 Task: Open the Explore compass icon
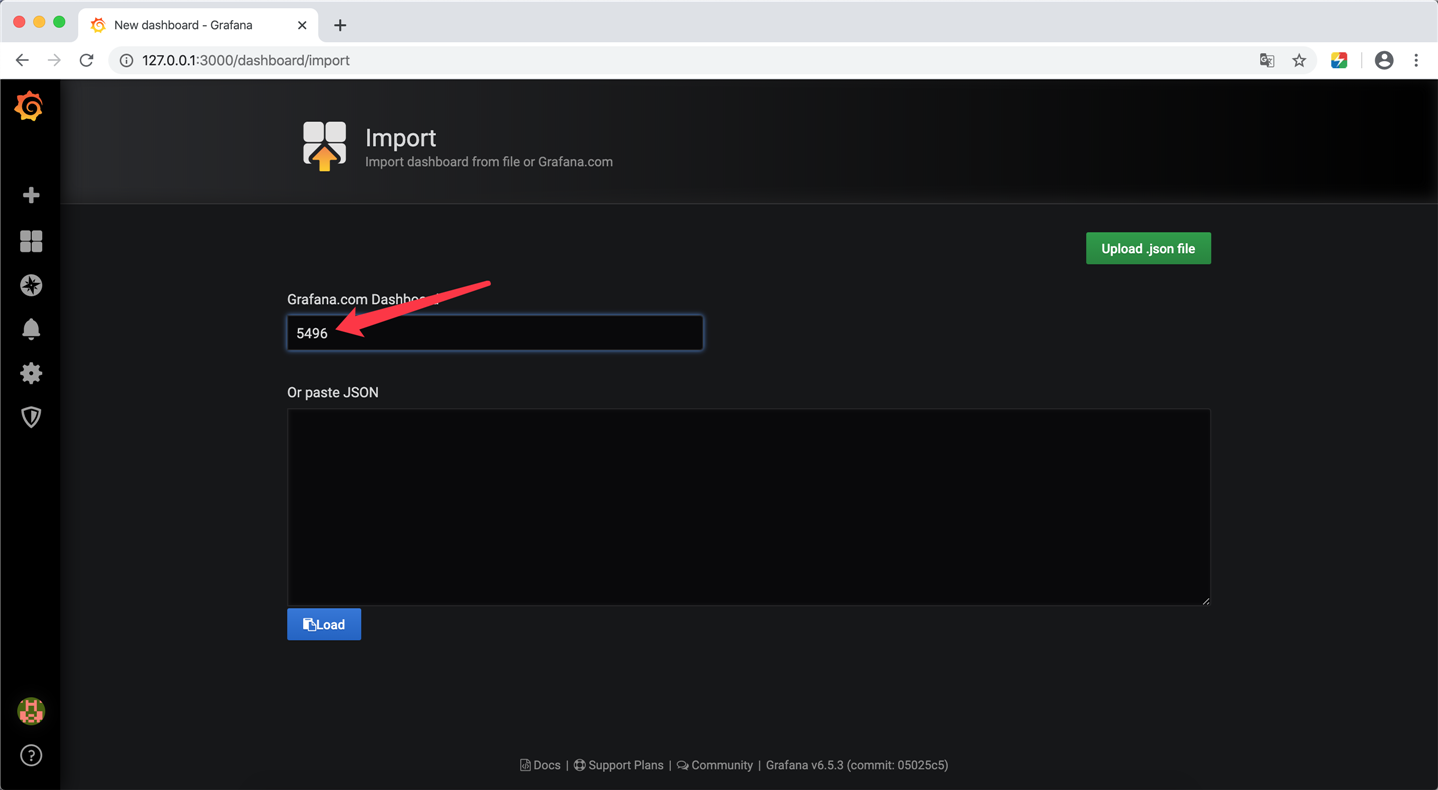pos(31,285)
